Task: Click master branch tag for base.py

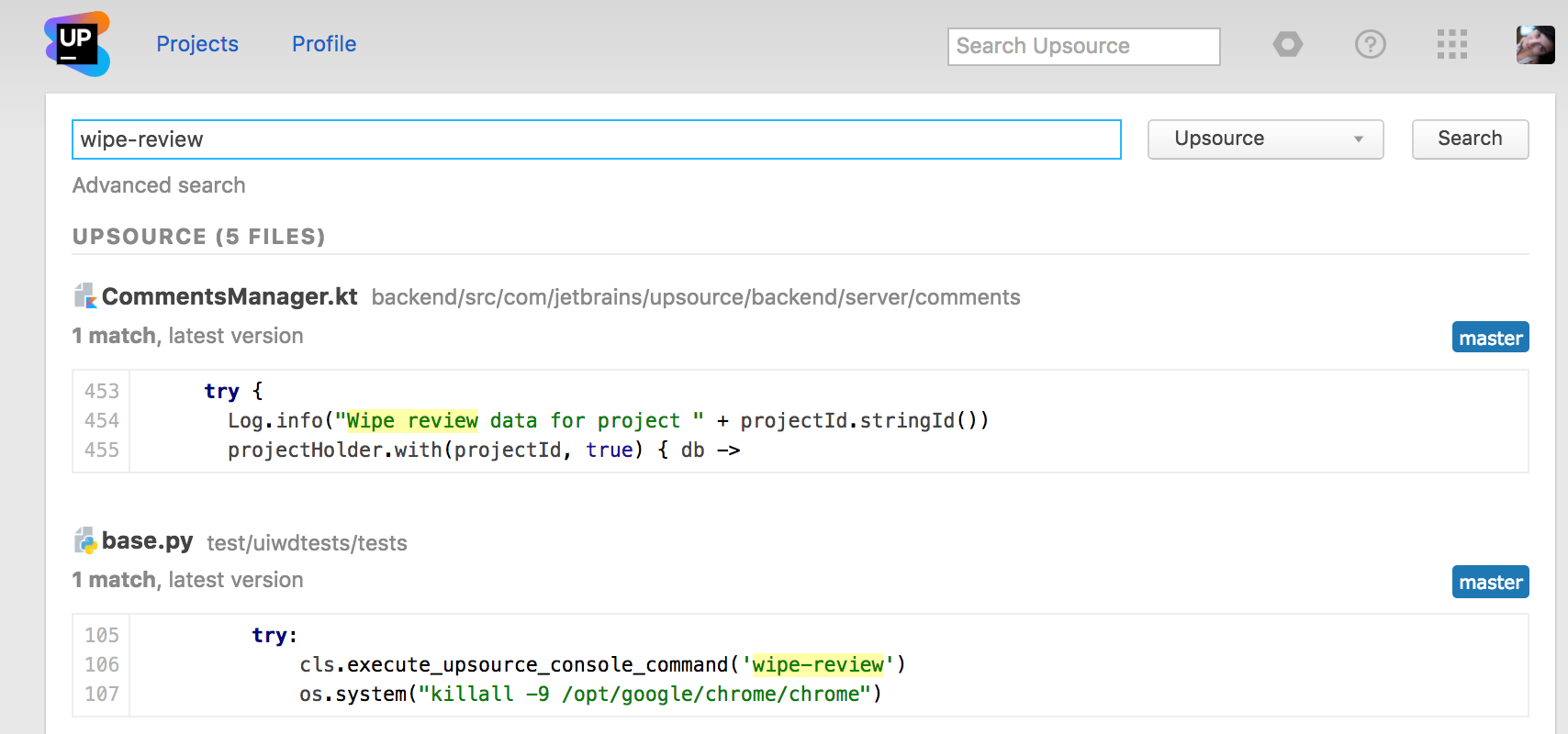Action: 1491,582
